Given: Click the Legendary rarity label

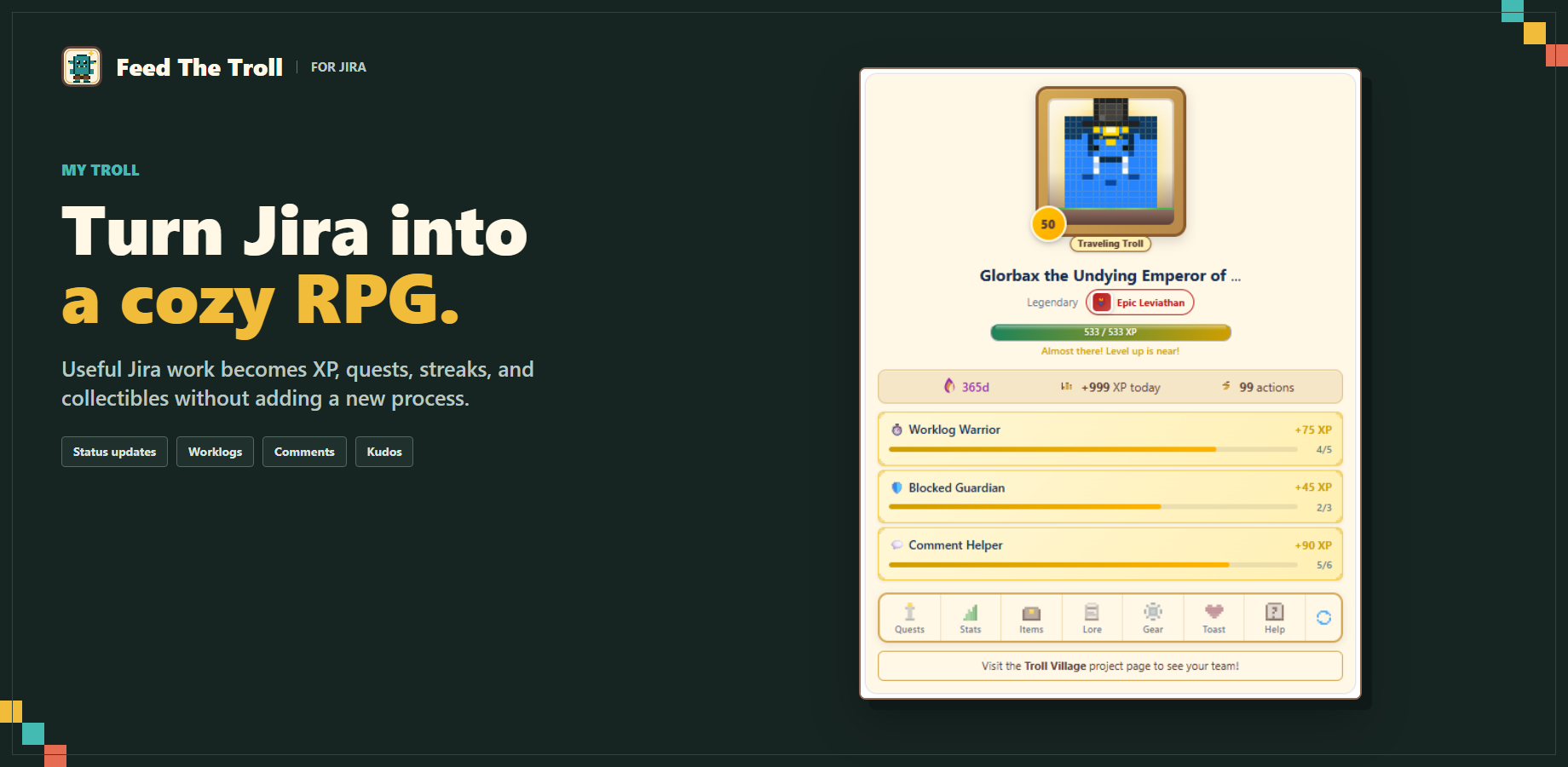Looking at the screenshot, I should tap(1052, 303).
